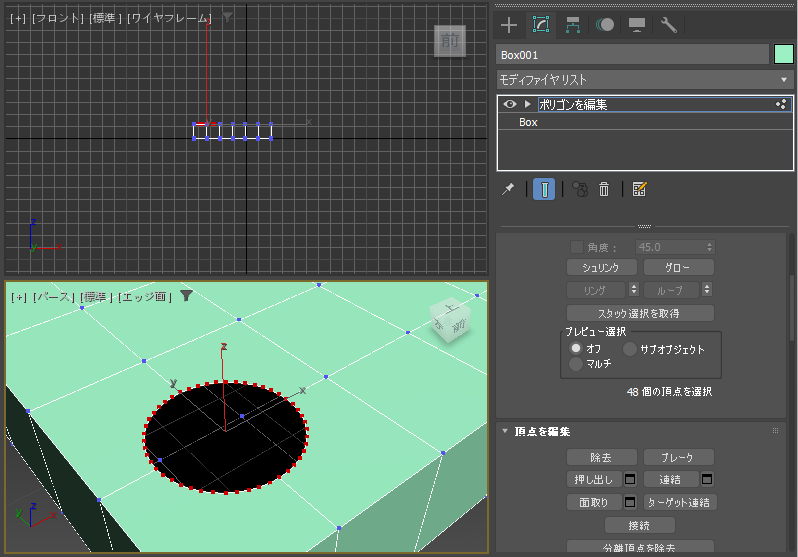
Task: Open perspective viewport [+] menu
Action: click(19, 296)
